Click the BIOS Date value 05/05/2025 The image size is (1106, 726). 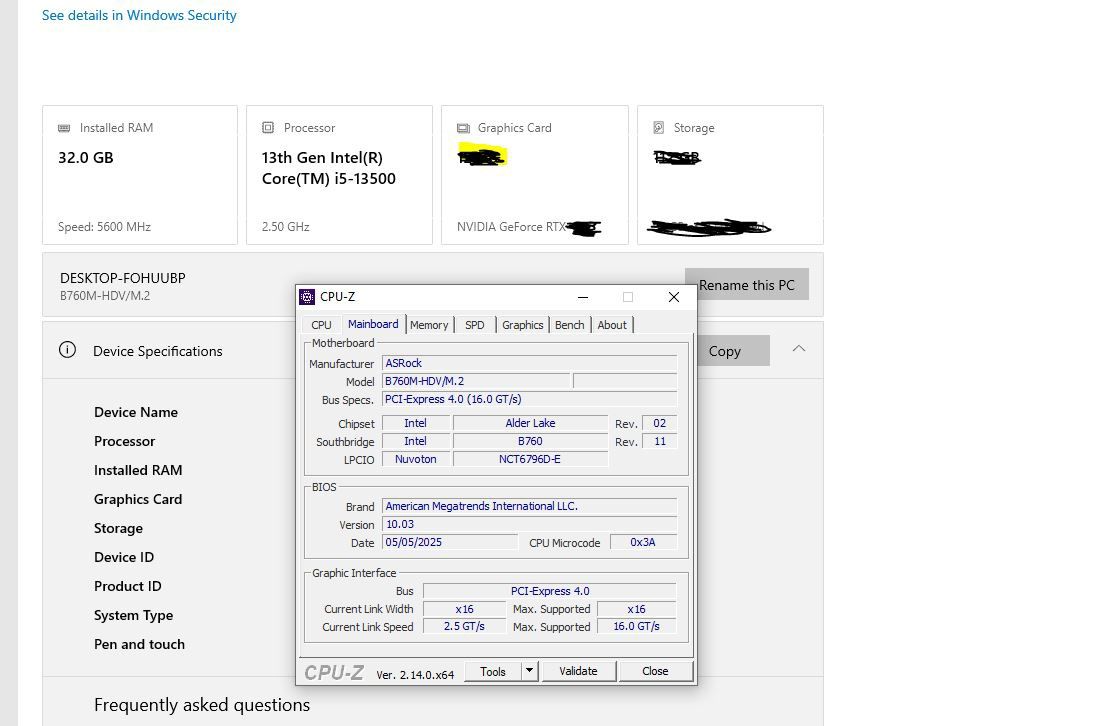point(449,542)
